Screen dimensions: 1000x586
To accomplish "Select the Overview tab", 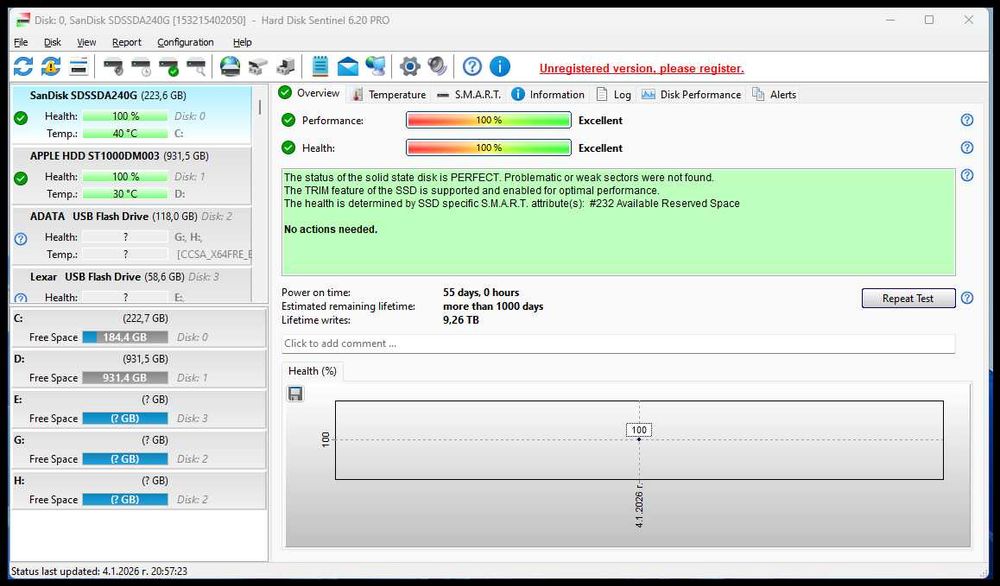I will (x=309, y=93).
